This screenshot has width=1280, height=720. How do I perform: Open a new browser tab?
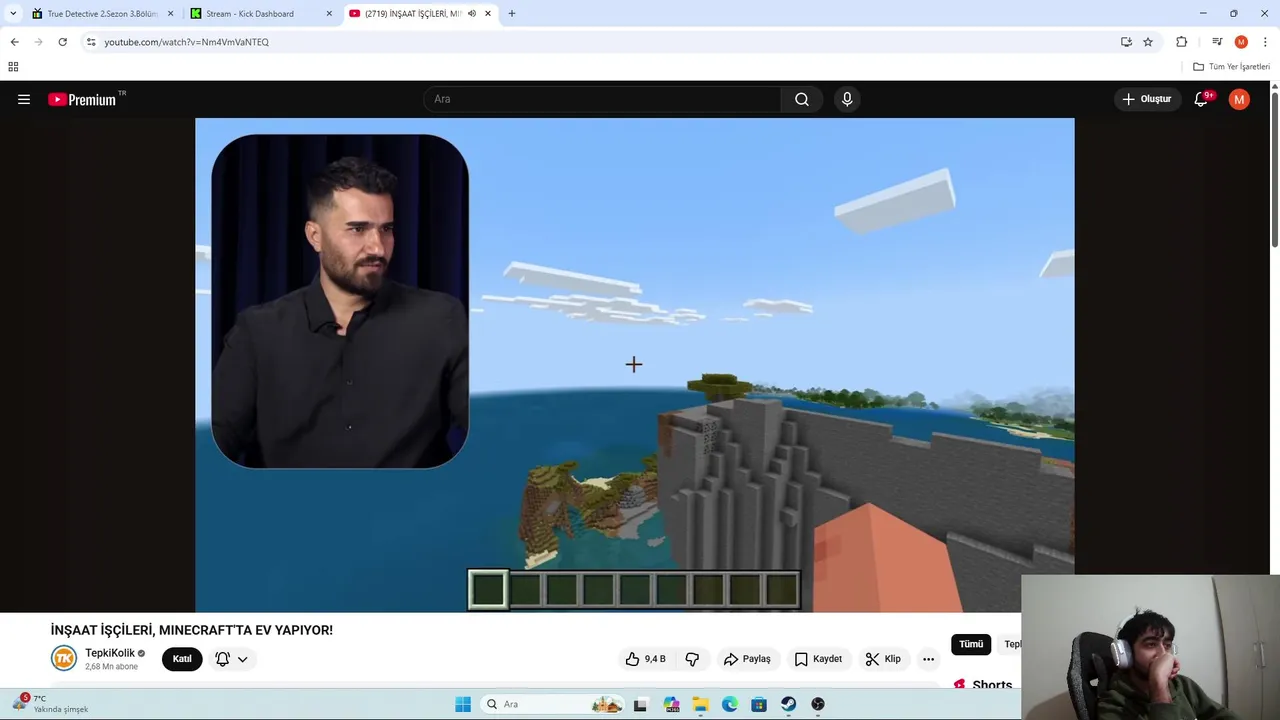click(x=512, y=14)
